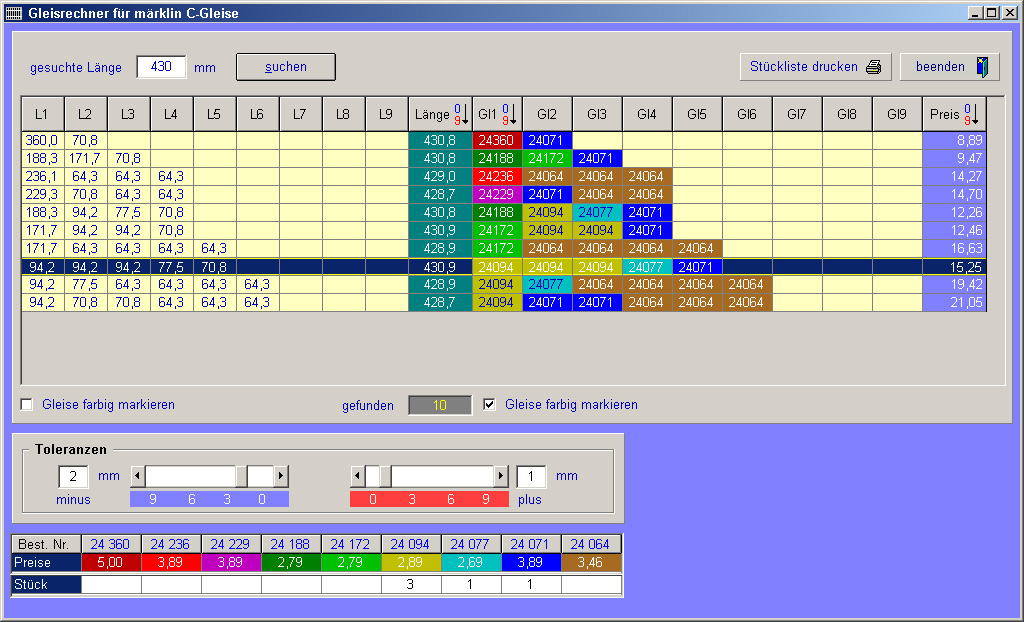Select red 24 360 price swatch 5,00

click(x=111, y=563)
